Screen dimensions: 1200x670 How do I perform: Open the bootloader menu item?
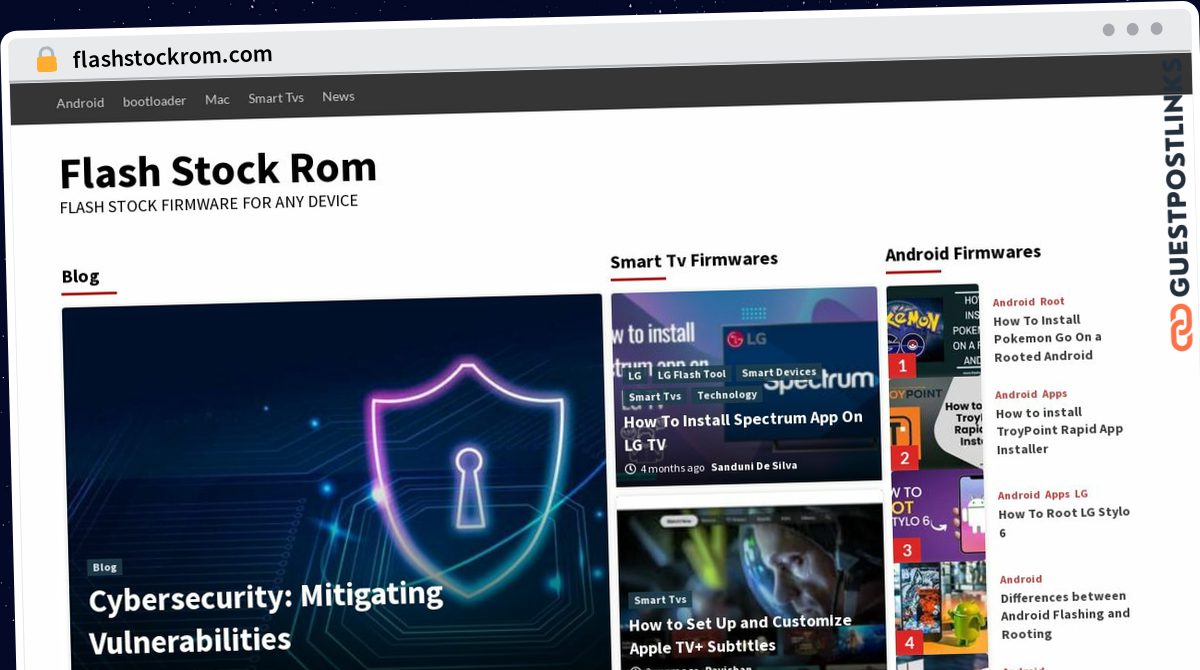point(154,101)
